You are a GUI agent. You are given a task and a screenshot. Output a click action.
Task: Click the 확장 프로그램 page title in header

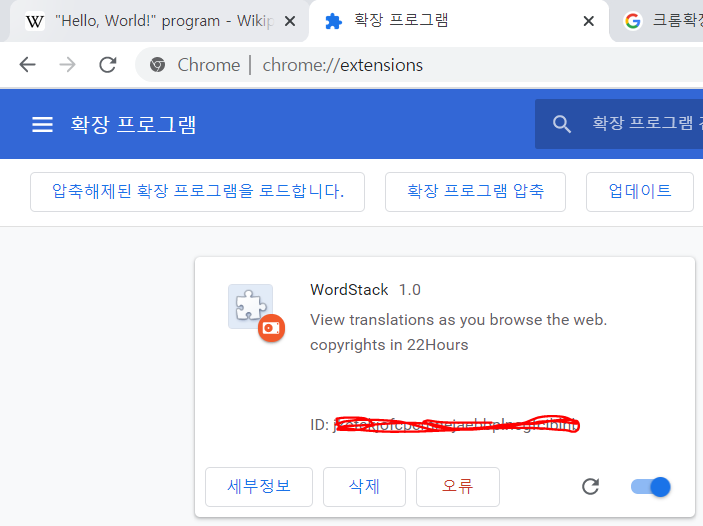tap(133, 124)
